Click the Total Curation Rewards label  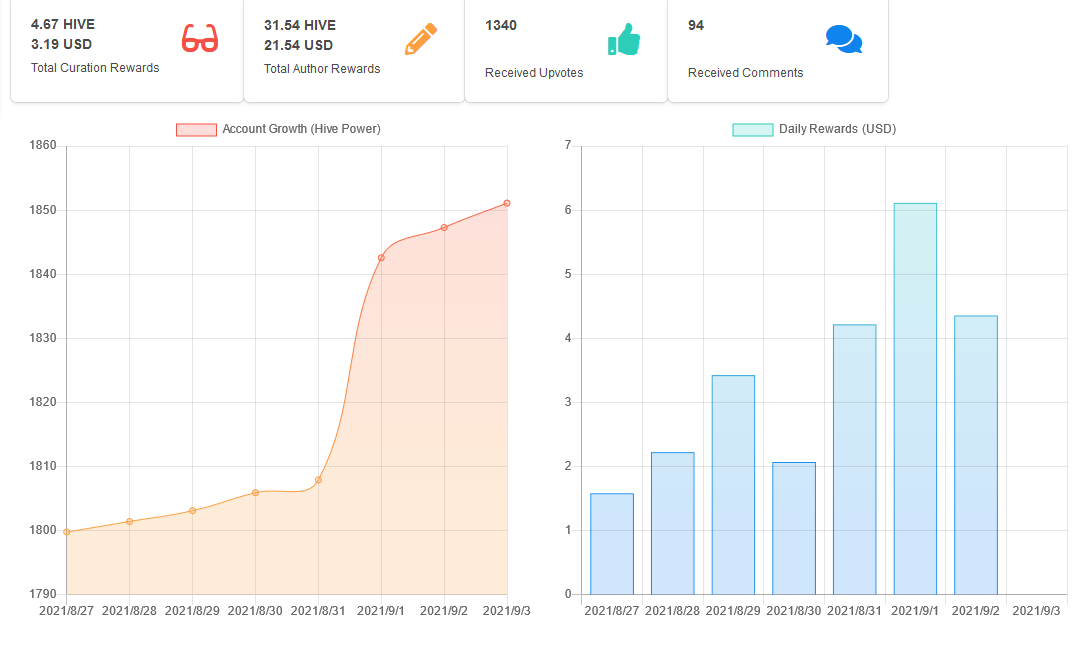[x=95, y=68]
